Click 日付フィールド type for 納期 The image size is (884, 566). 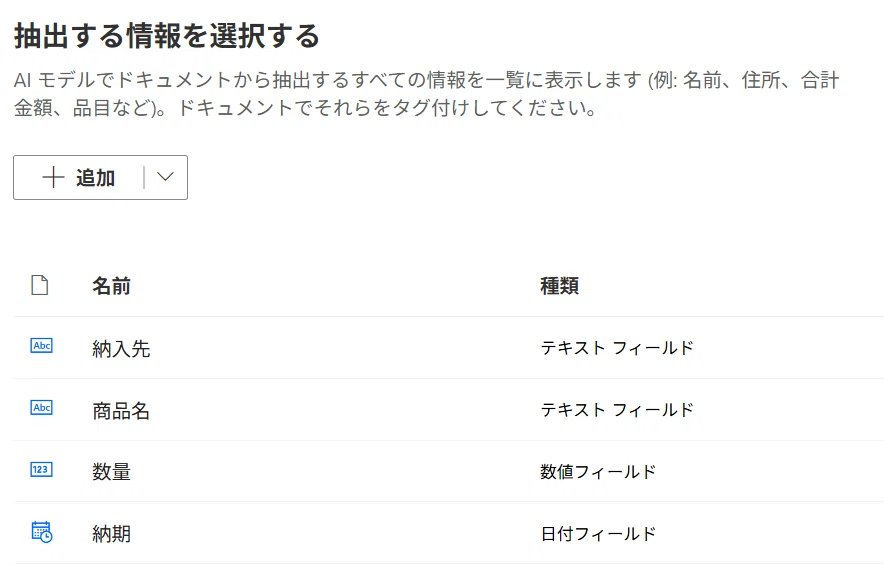point(598,533)
